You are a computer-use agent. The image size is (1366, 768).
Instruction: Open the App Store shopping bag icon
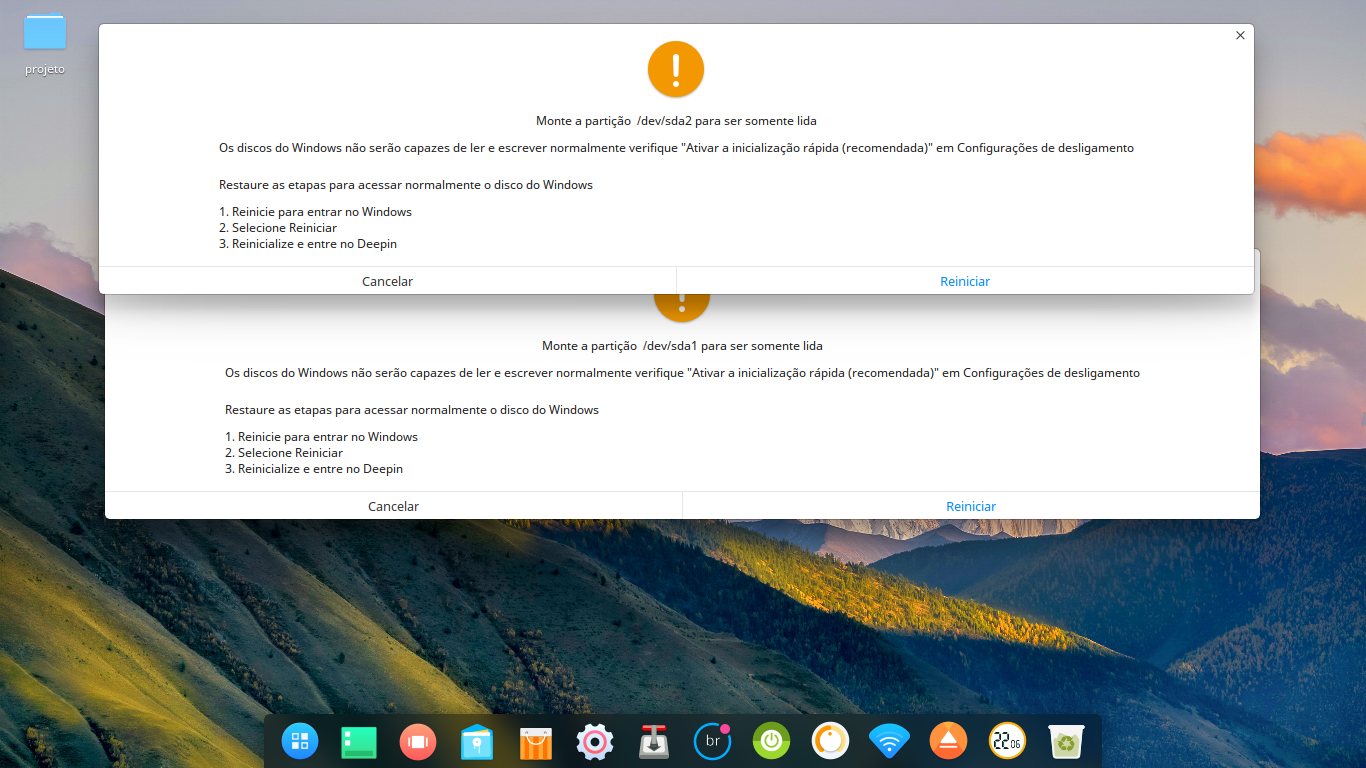536,742
